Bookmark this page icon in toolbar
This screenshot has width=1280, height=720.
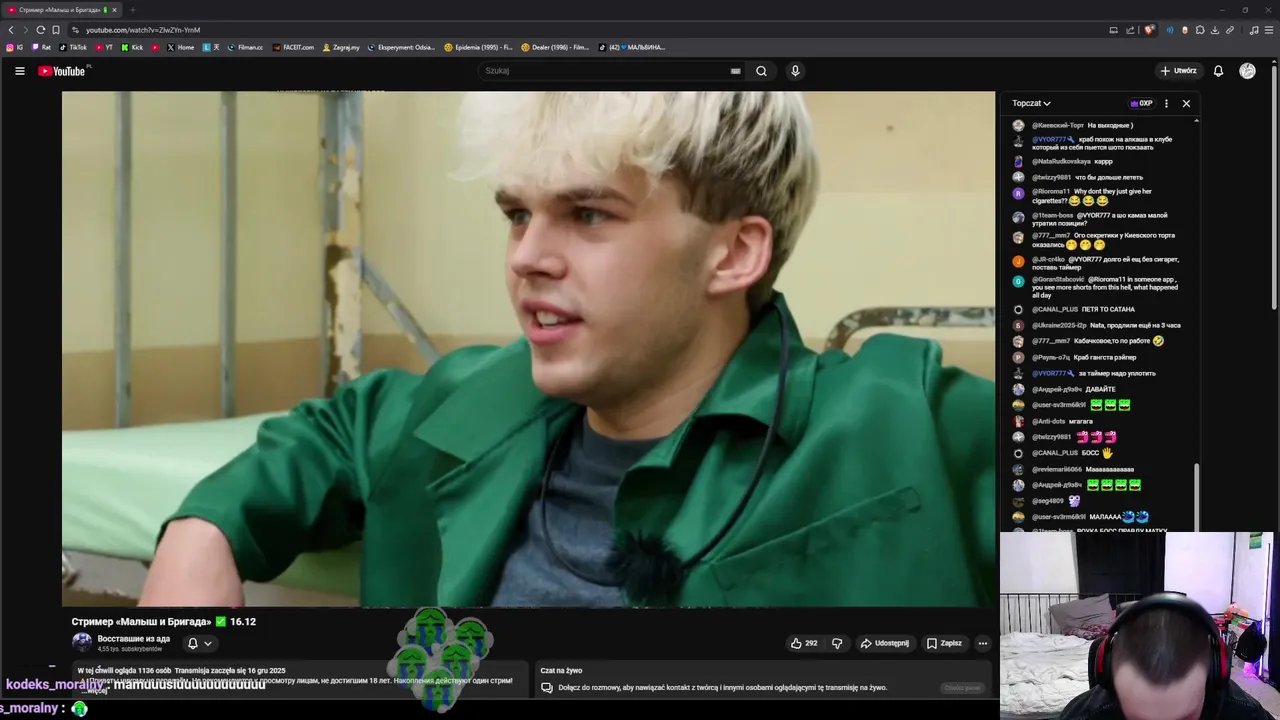tap(56, 30)
